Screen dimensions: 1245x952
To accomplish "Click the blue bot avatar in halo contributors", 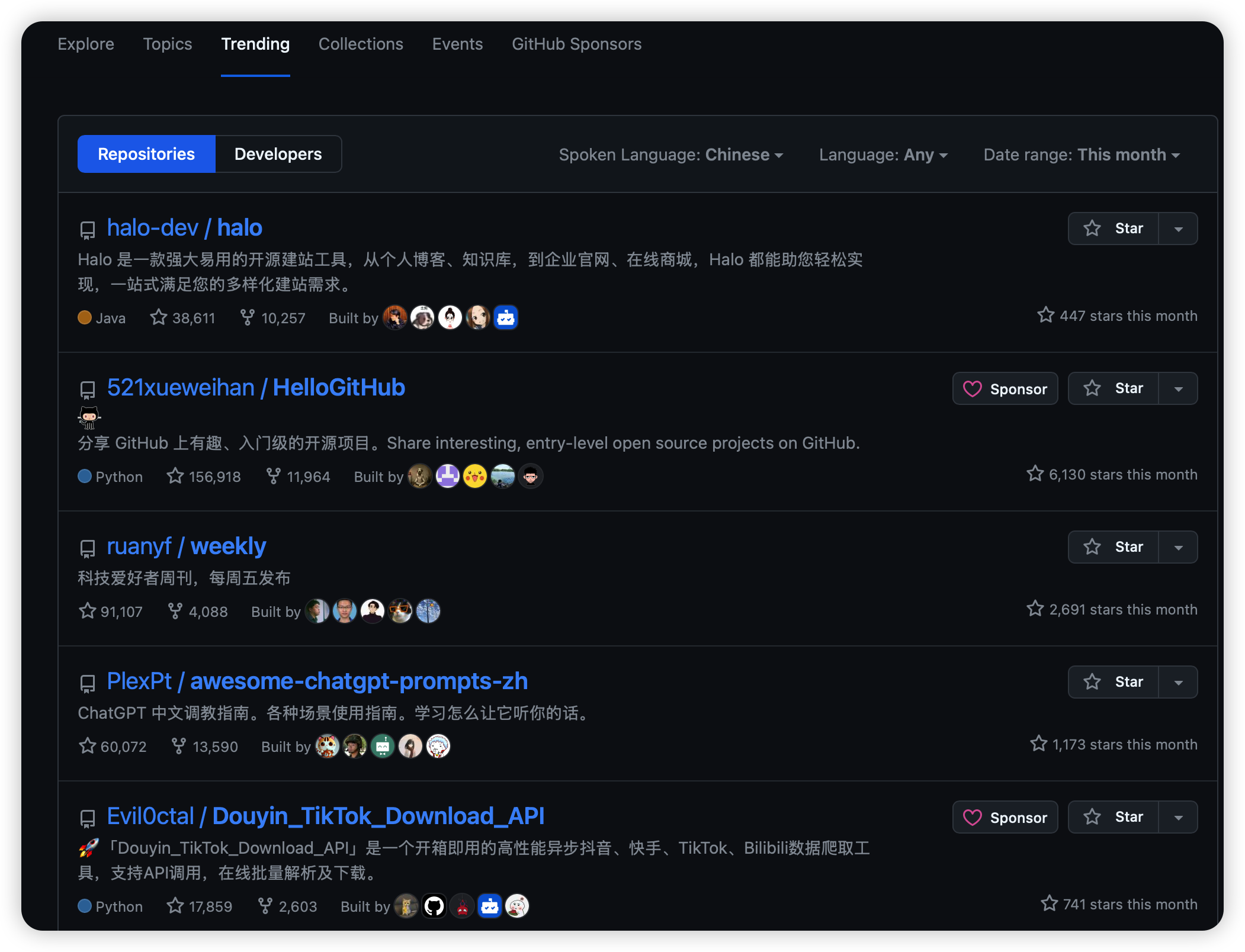I will [x=506, y=318].
